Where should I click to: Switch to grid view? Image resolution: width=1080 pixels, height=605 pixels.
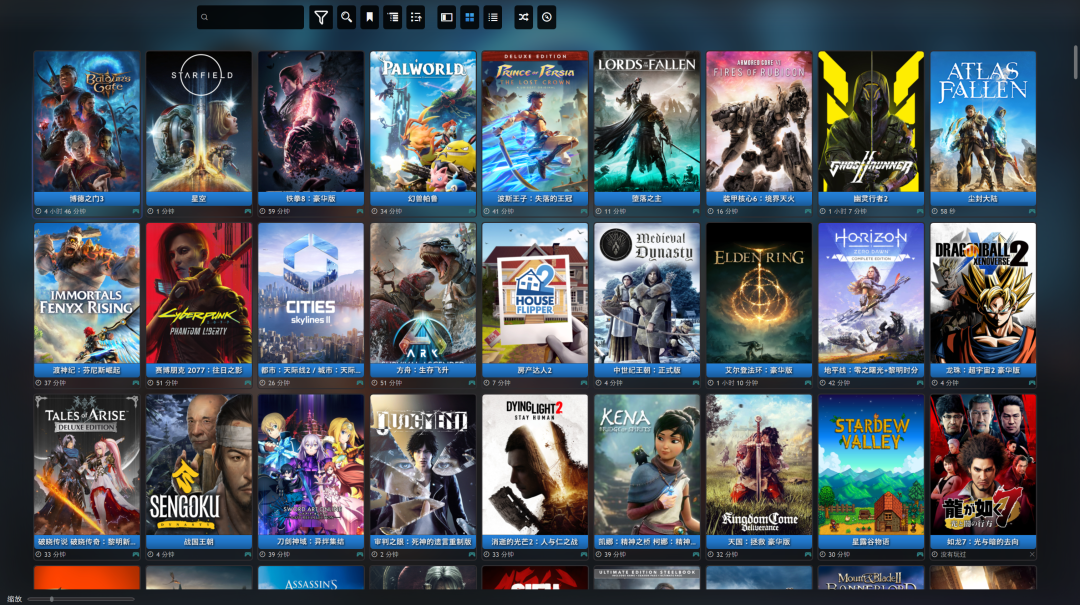coord(470,17)
